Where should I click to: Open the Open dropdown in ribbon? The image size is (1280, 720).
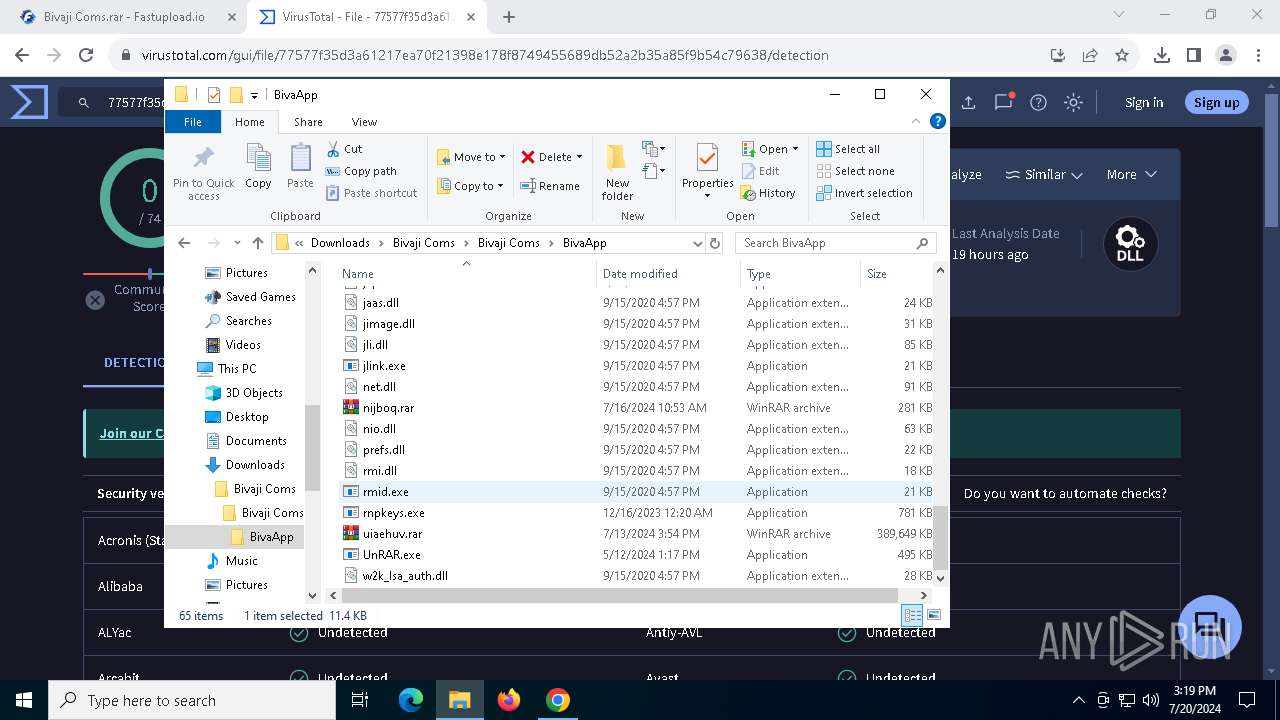[770, 149]
